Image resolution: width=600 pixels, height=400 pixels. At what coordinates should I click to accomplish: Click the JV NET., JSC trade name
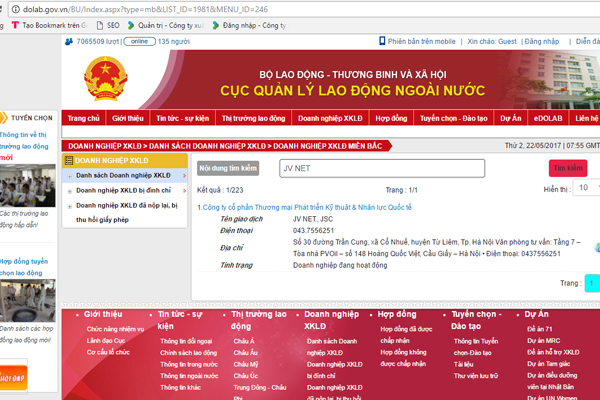313,219
